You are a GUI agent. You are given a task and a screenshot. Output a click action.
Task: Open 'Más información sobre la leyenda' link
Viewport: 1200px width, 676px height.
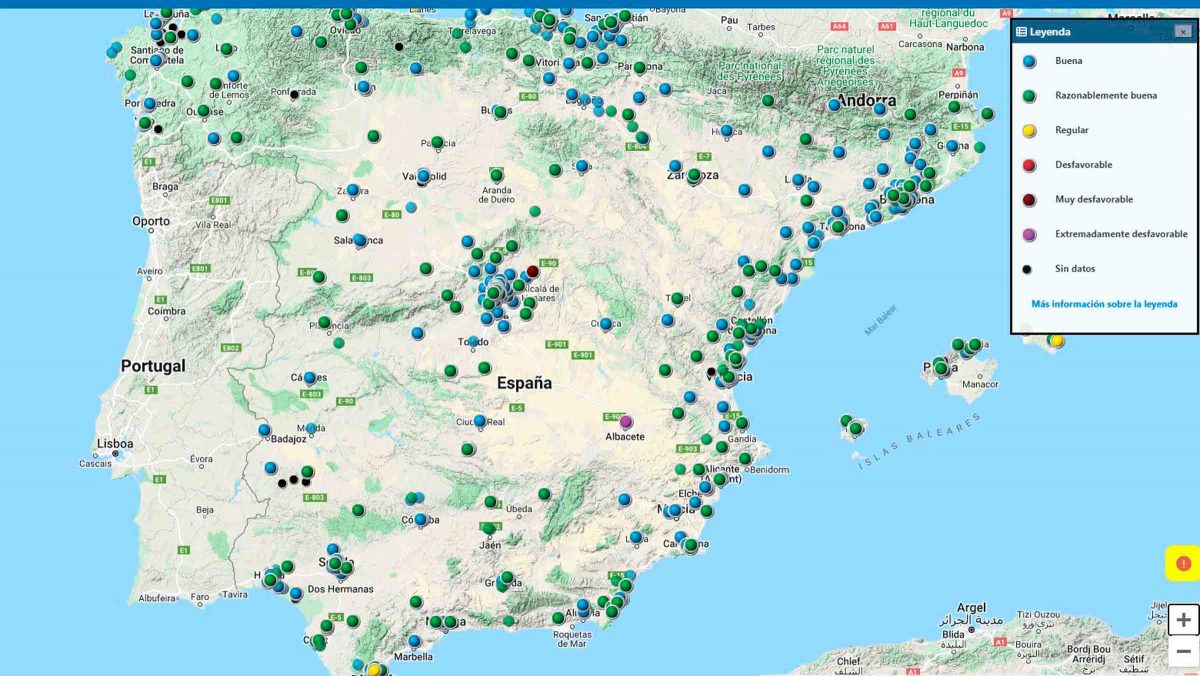pos(1104,304)
